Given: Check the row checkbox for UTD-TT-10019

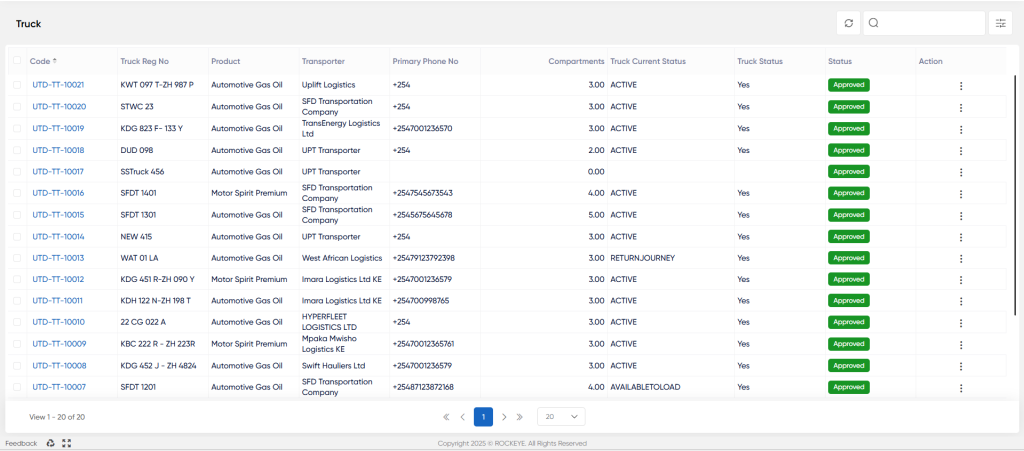Looking at the screenshot, I should point(17,128).
